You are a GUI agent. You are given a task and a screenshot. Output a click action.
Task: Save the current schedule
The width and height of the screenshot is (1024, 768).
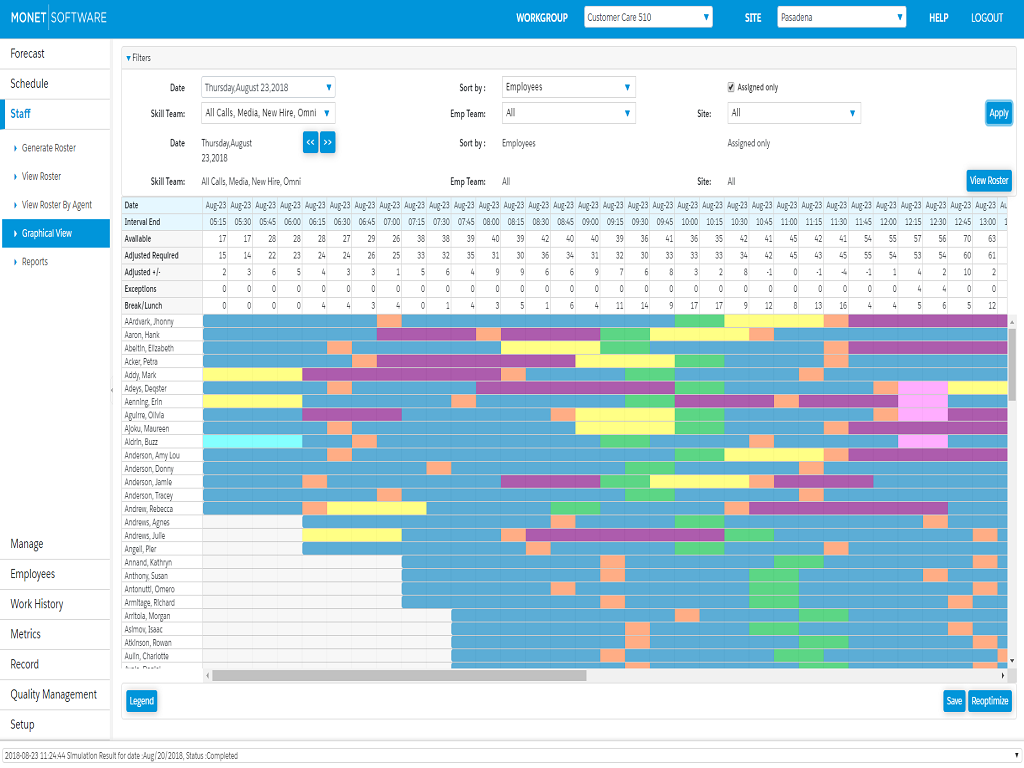[x=953, y=701]
